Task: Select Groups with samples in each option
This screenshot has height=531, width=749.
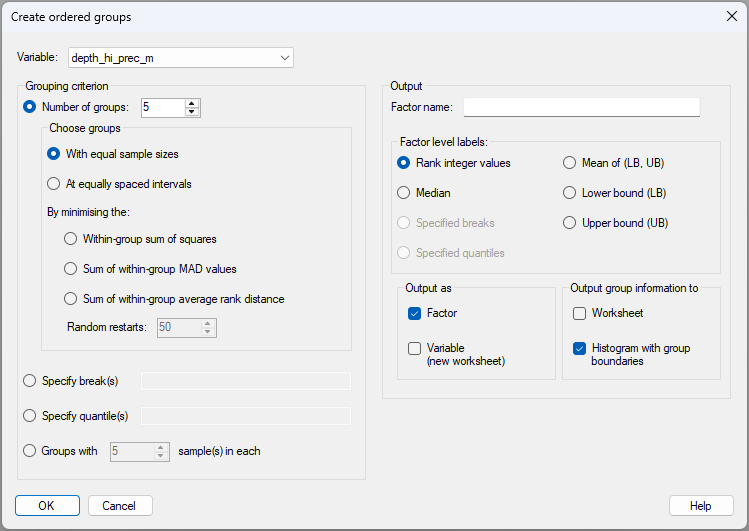Action: click(29, 451)
